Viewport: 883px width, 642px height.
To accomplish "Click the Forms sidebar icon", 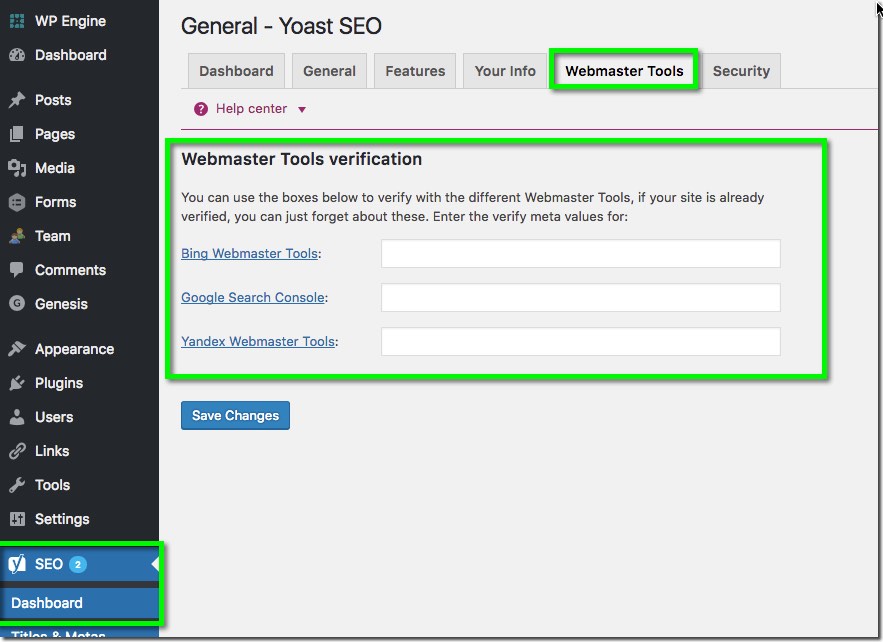I will 16,202.
